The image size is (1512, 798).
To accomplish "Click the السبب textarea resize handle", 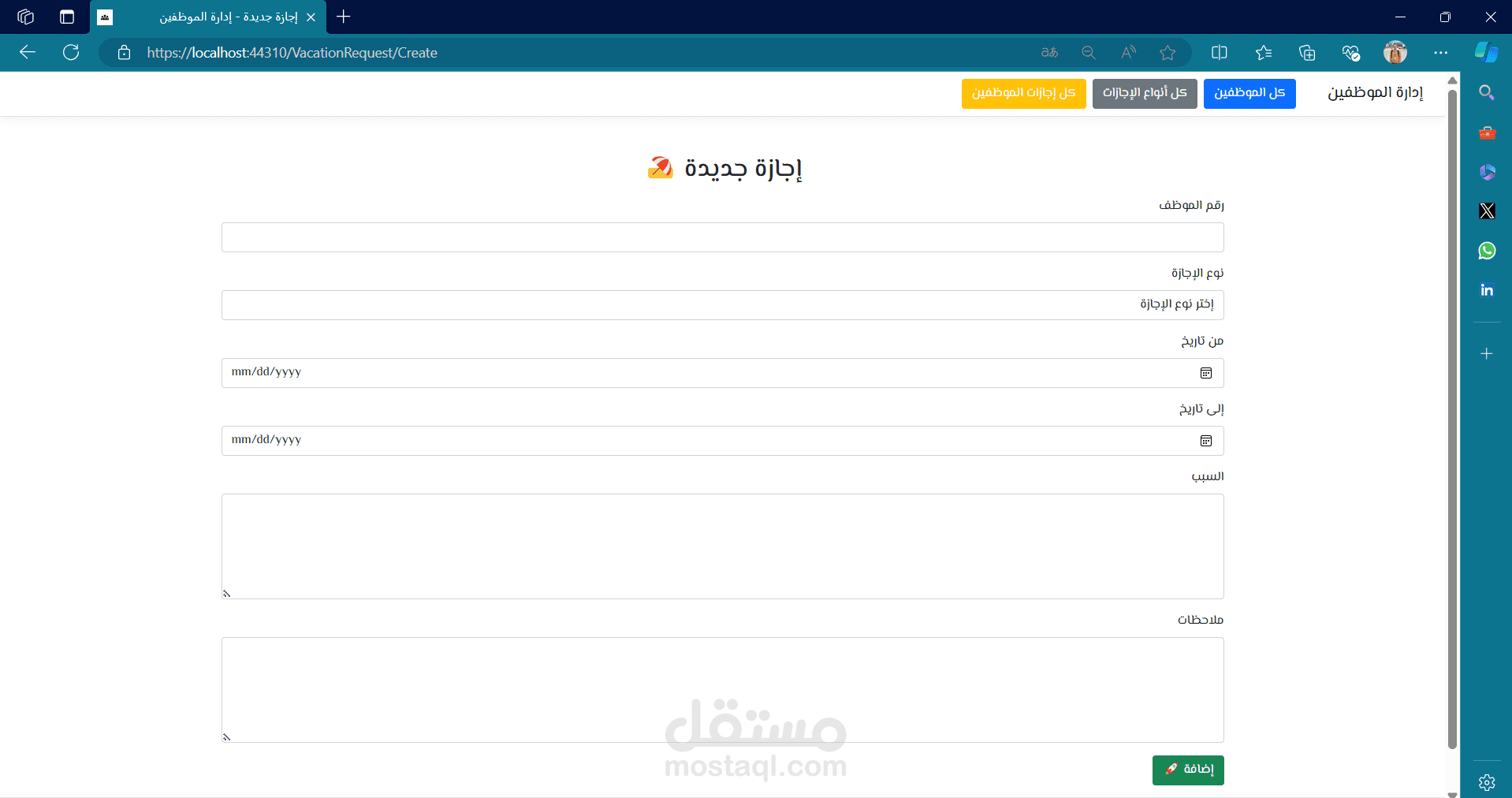I will click(x=226, y=594).
